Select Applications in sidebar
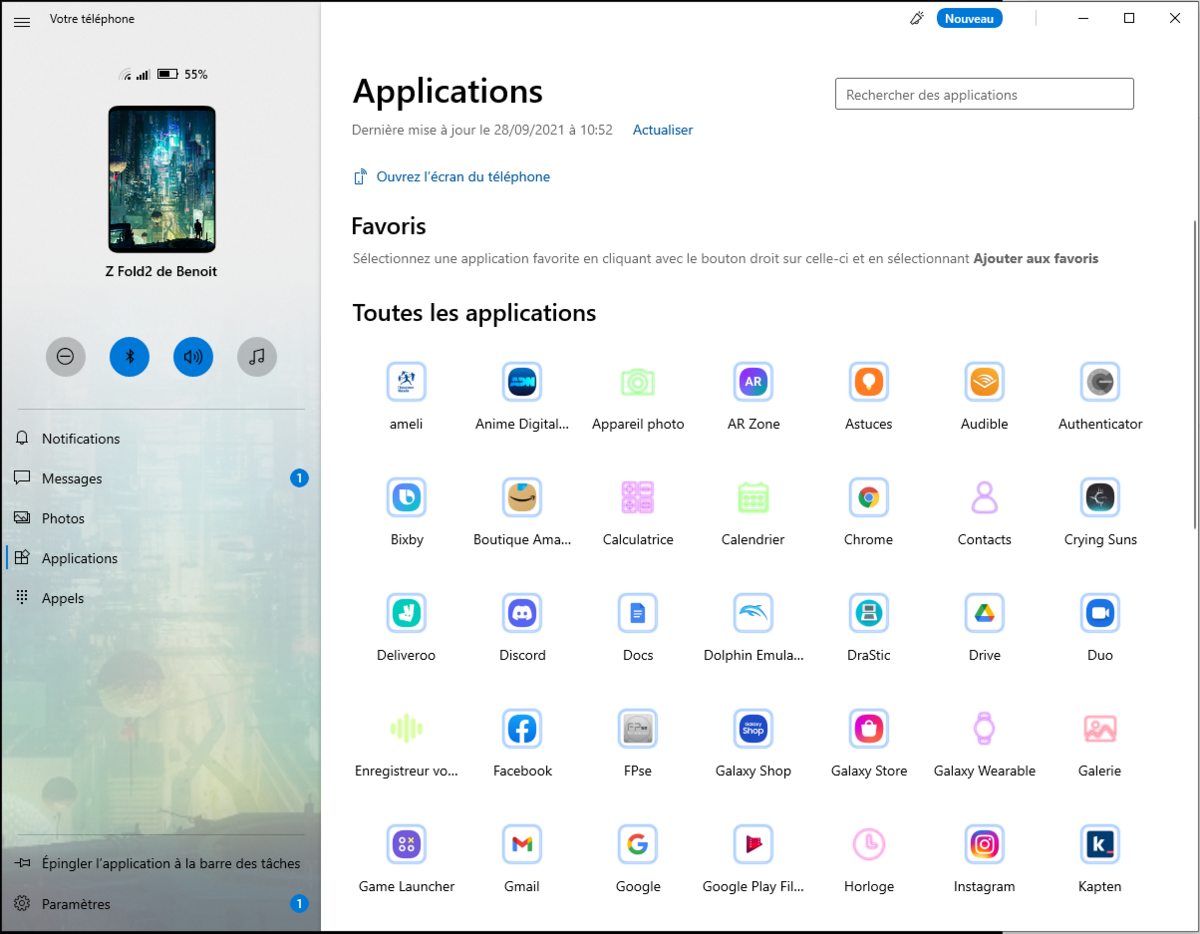The height and width of the screenshot is (934, 1200). click(161, 558)
